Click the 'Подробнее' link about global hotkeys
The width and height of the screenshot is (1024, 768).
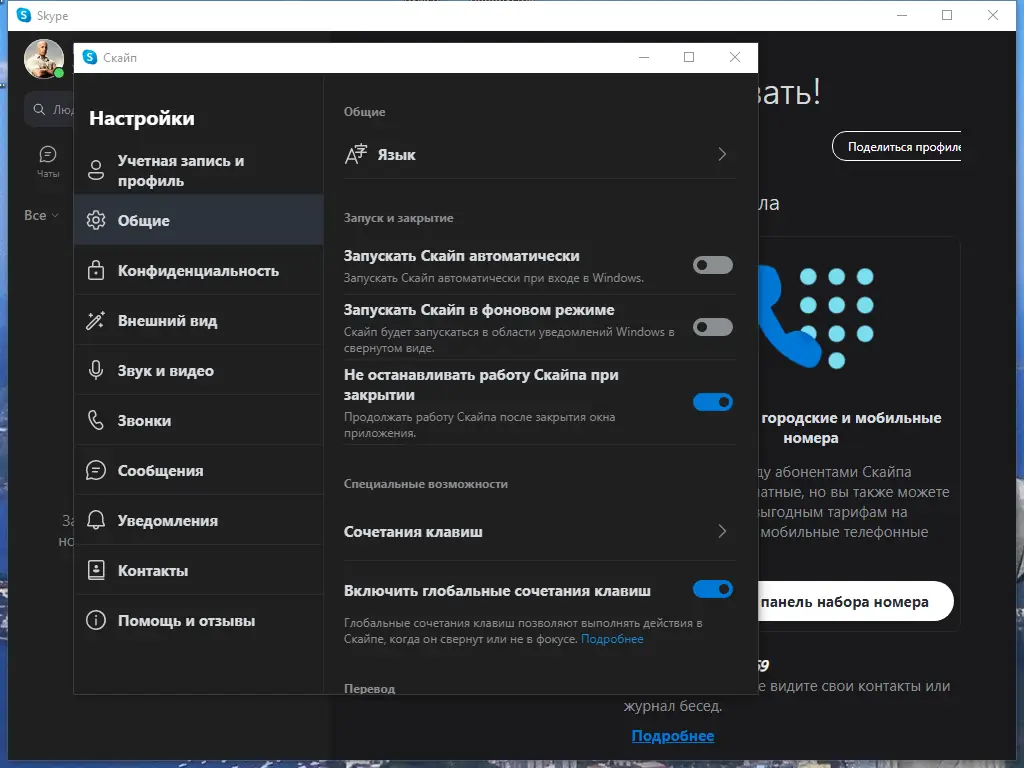click(x=612, y=639)
